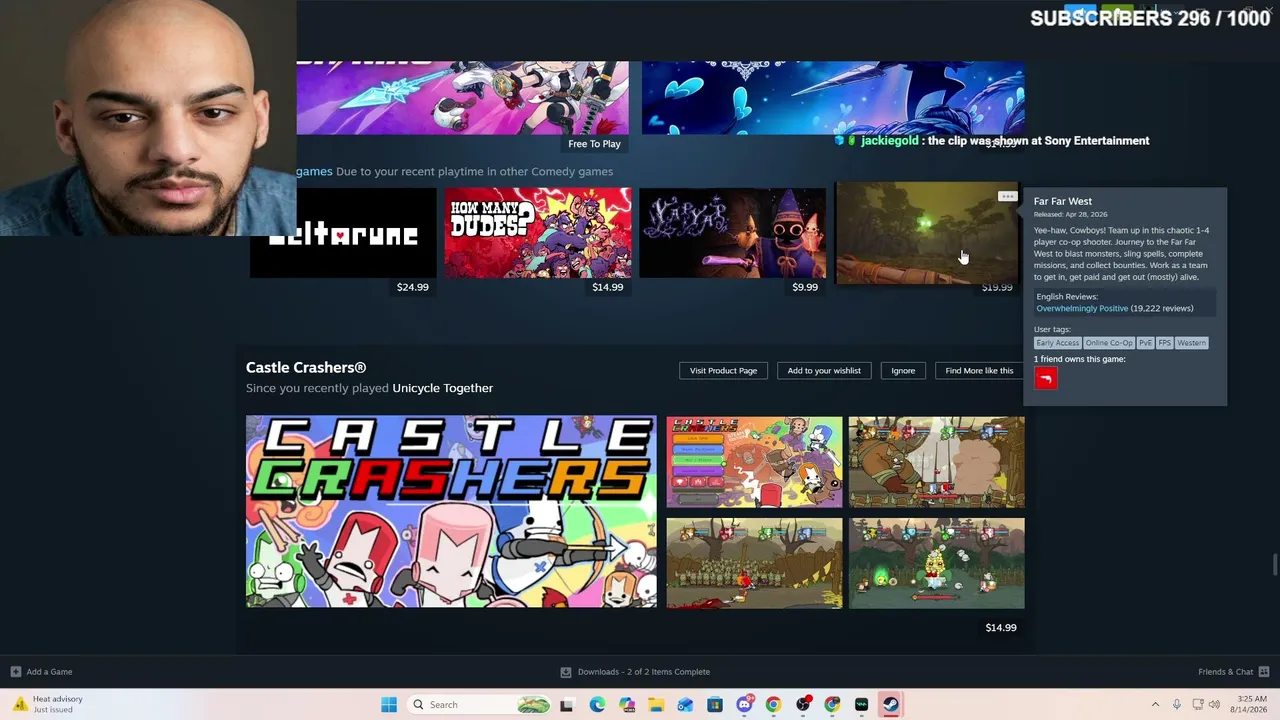The height and width of the screenshot is (720, 1280).
Task: Open the microphone tray icon
Action: click(1177, 704)
